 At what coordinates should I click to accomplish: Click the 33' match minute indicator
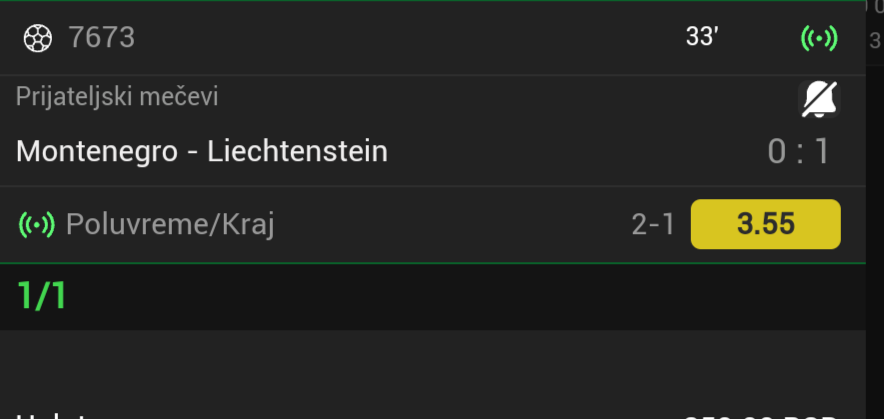[702, 38]
